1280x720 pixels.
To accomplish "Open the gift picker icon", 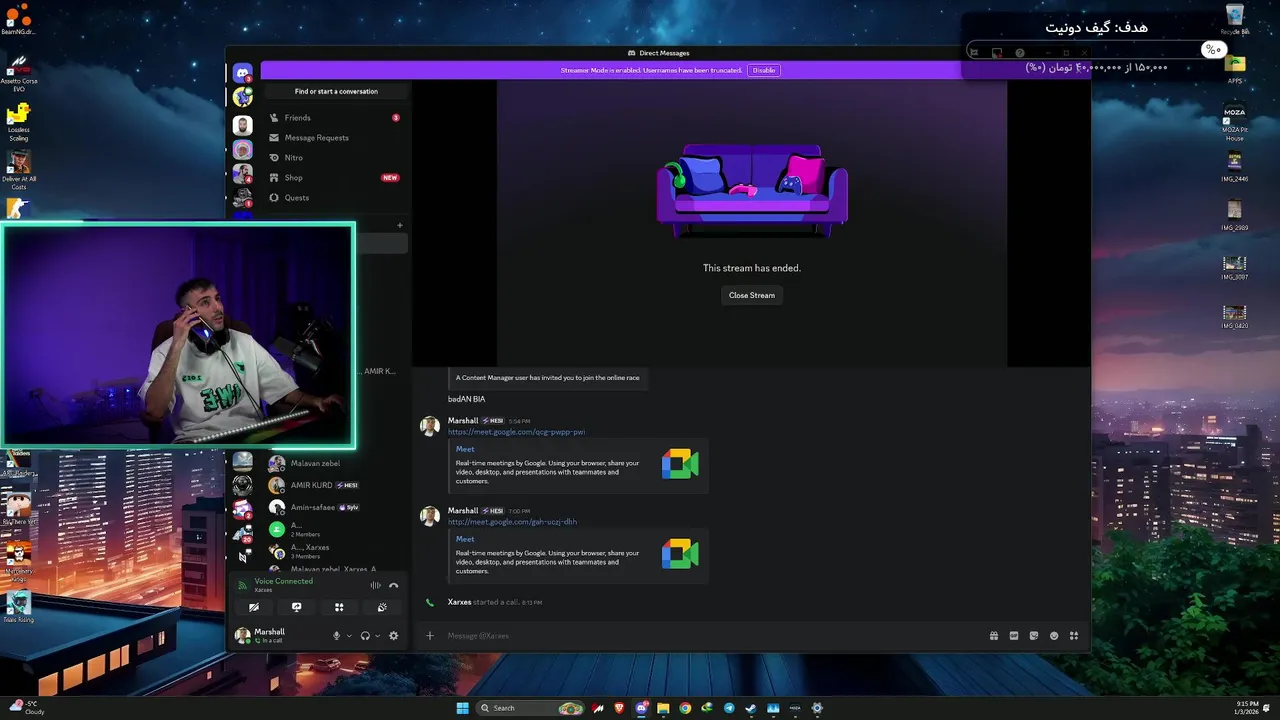I will [x=994, y=636].
